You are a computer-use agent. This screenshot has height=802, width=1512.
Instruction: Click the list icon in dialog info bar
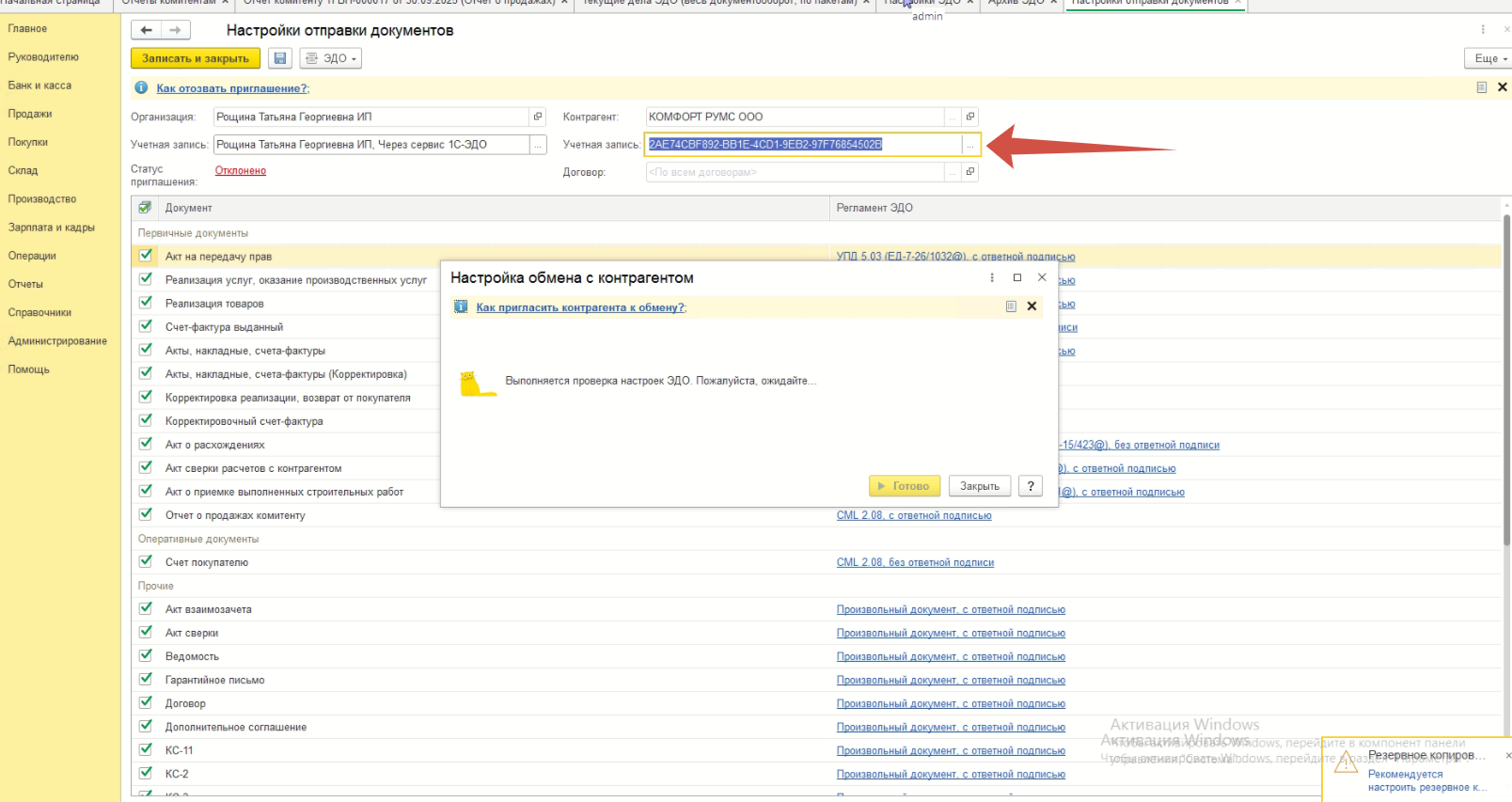click(x=1011, y=307)
